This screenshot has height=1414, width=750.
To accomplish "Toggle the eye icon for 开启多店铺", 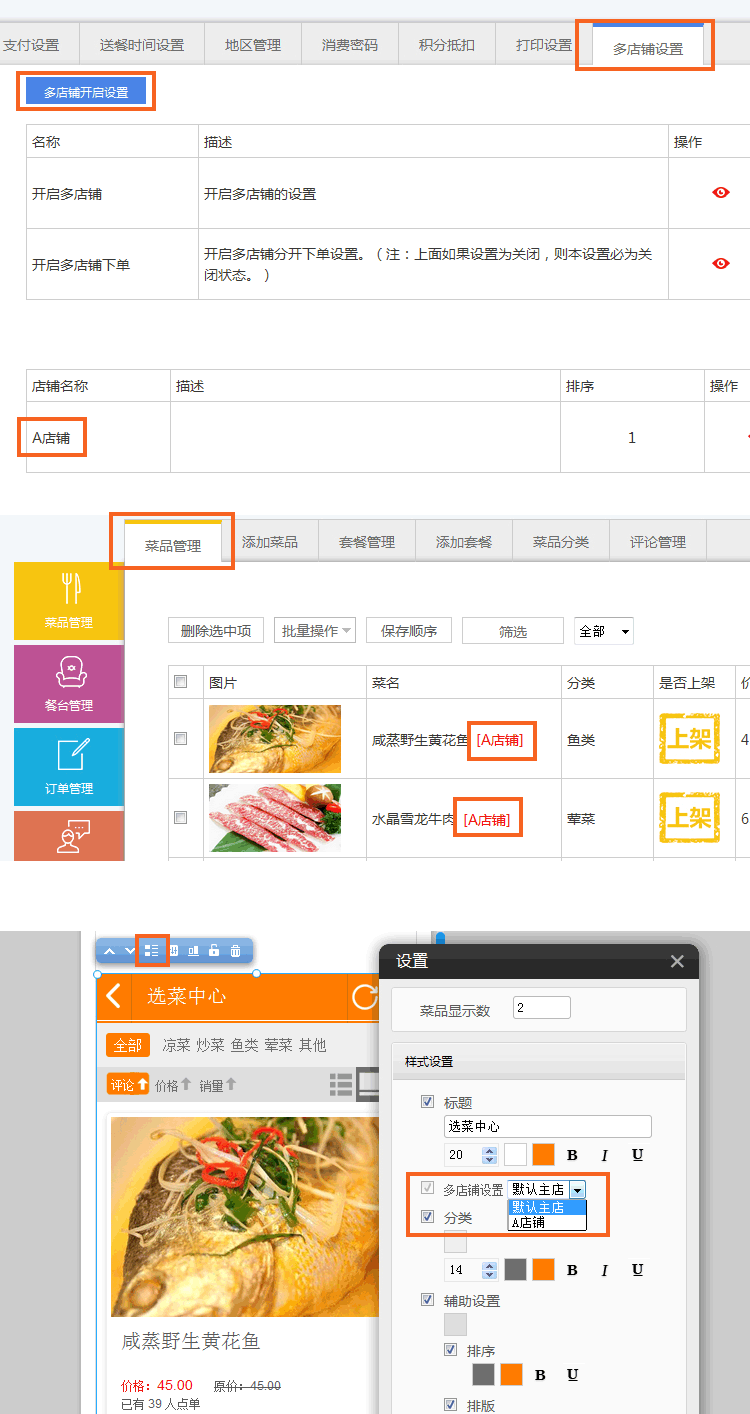I will click(x=720, y=192).
